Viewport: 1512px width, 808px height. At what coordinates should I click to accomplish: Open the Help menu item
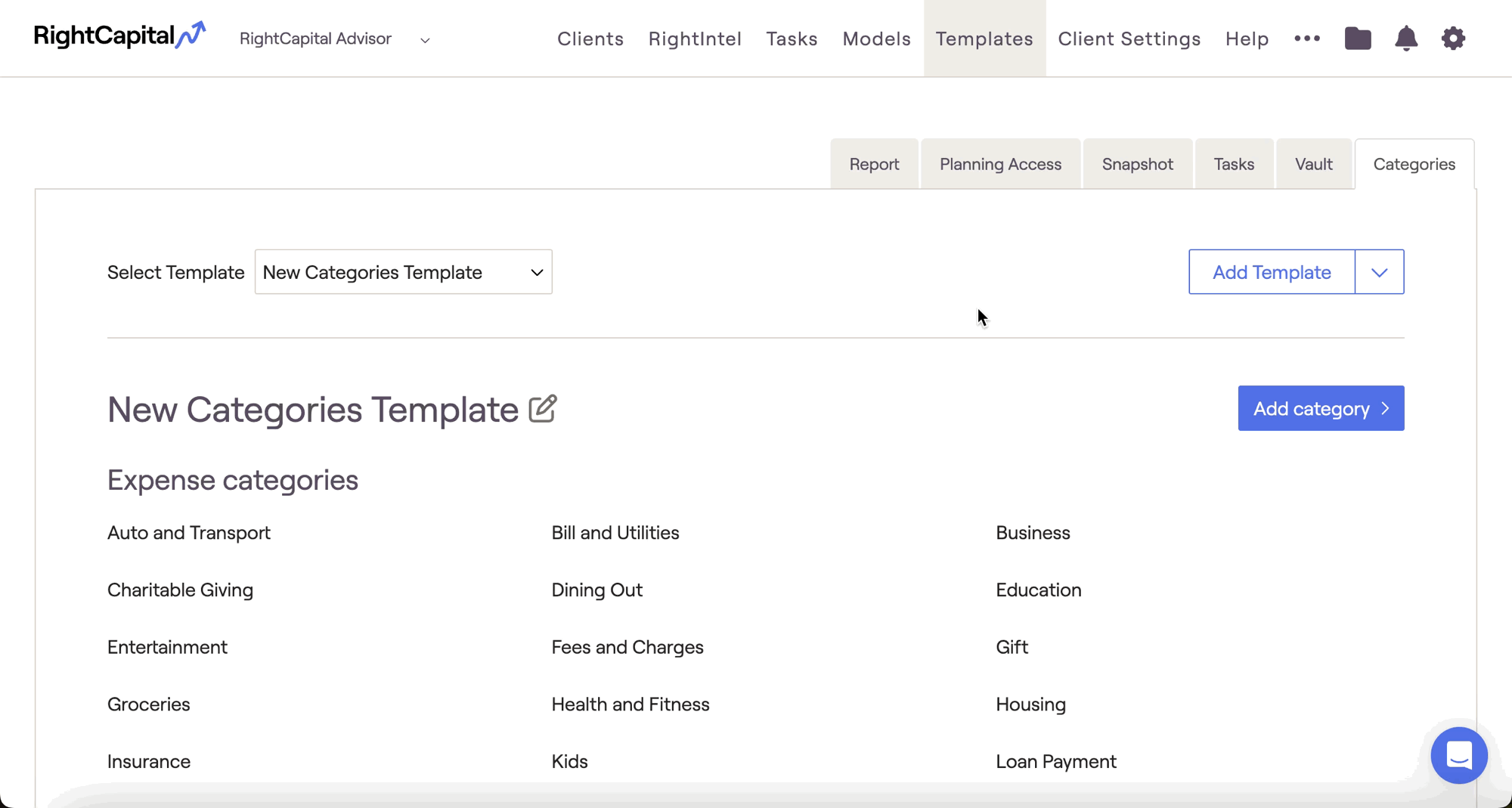(1247, 39)
